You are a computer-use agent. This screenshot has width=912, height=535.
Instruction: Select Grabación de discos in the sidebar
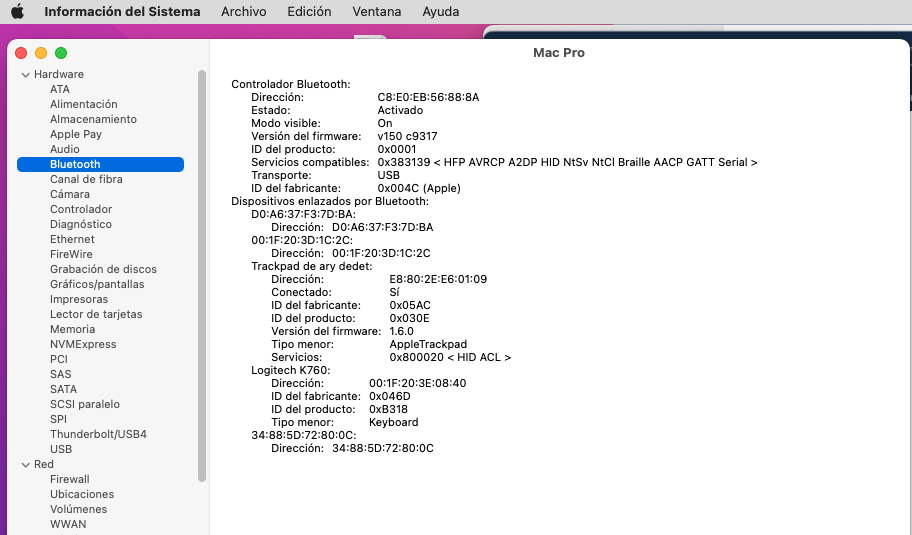point(104,269)
